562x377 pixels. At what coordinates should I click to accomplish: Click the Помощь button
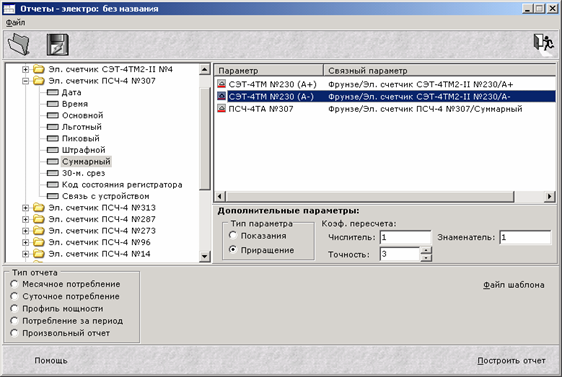click(51, 361)
